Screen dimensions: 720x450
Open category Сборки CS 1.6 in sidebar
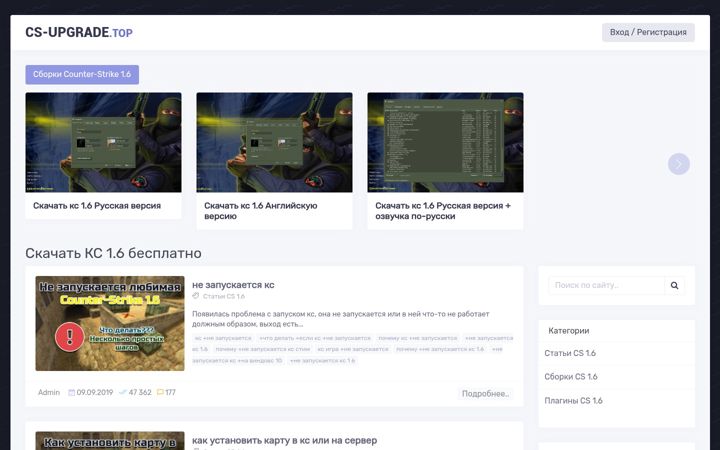coord(571,377)
